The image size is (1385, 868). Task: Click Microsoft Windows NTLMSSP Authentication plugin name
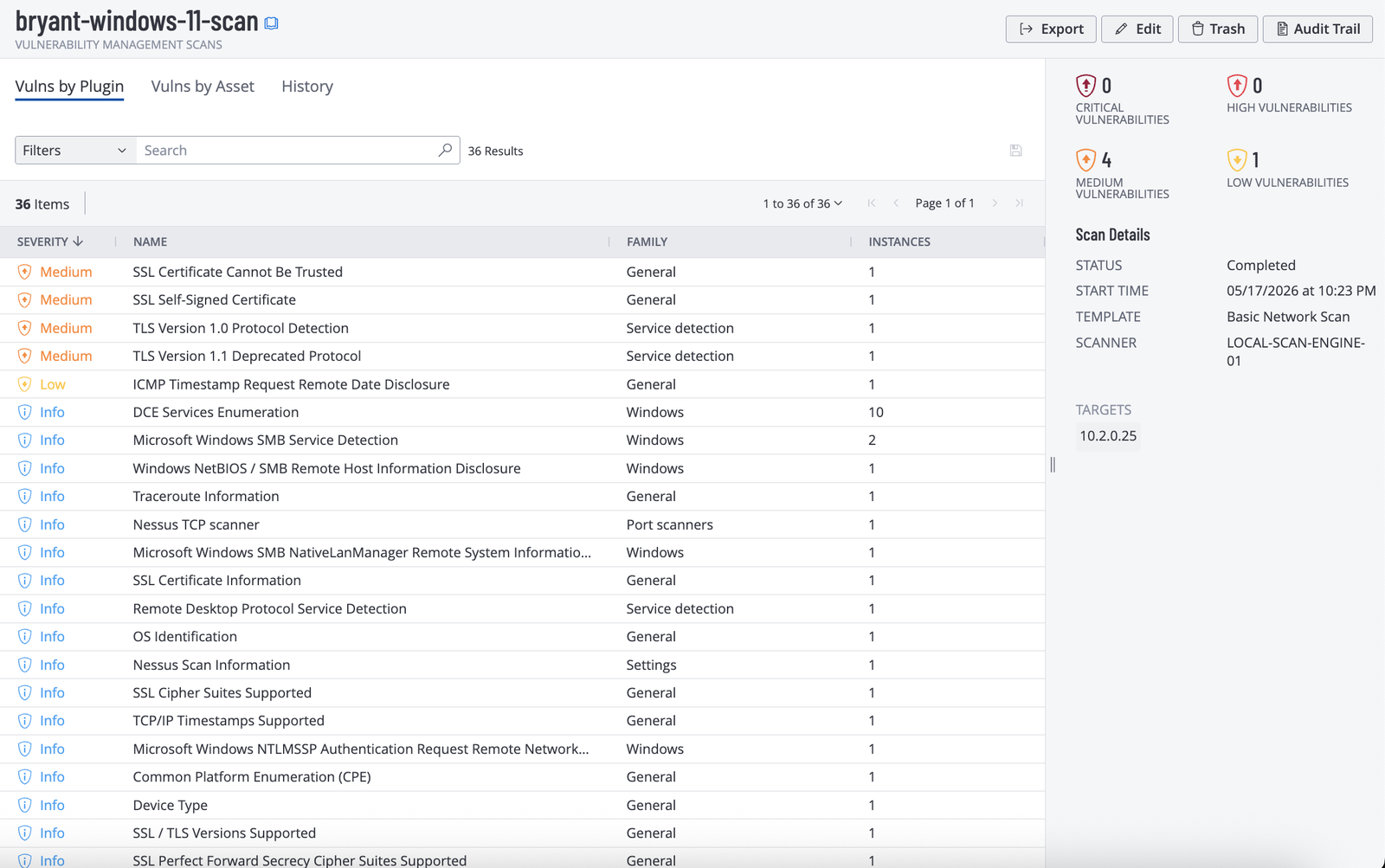(361, 749)
